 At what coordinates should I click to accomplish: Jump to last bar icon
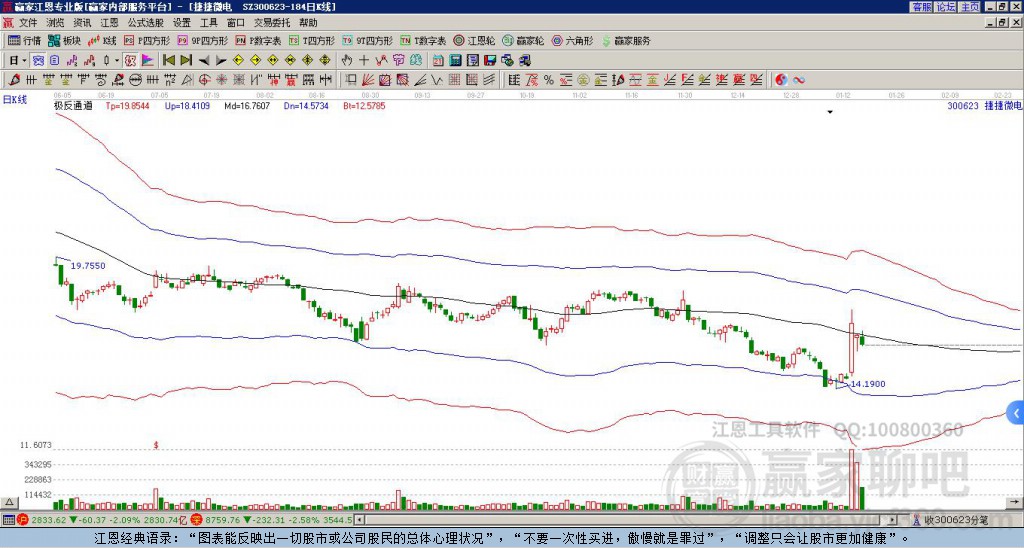pos(186,60)
